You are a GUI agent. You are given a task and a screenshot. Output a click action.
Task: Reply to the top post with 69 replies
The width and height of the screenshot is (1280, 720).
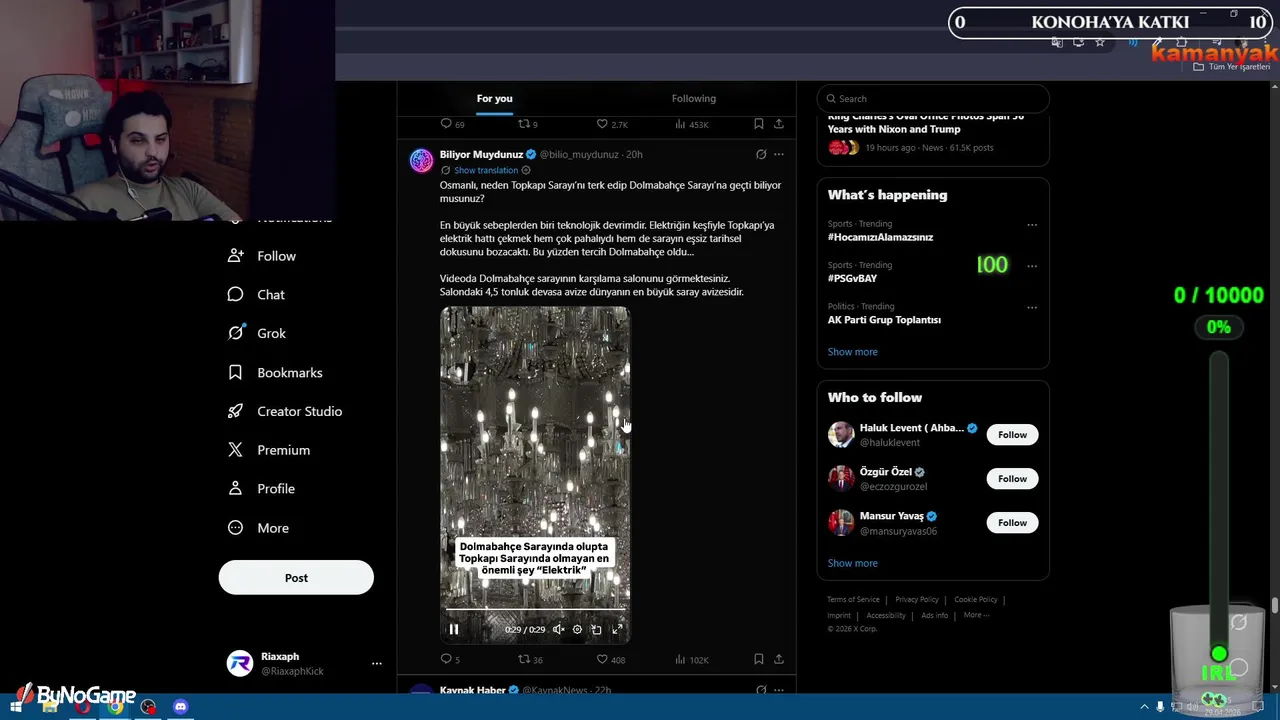[452, 124]
